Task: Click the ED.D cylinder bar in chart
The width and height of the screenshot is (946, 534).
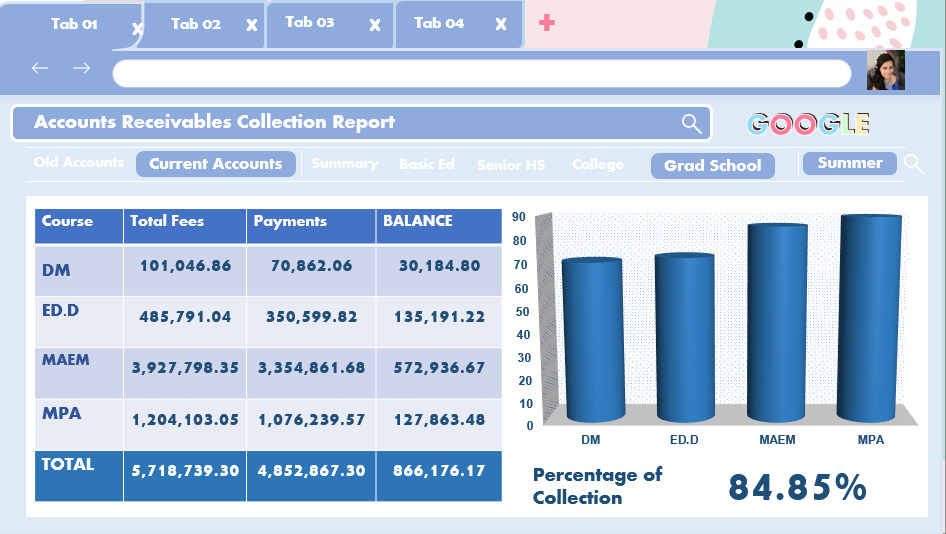Action: (x=685, y=337)
